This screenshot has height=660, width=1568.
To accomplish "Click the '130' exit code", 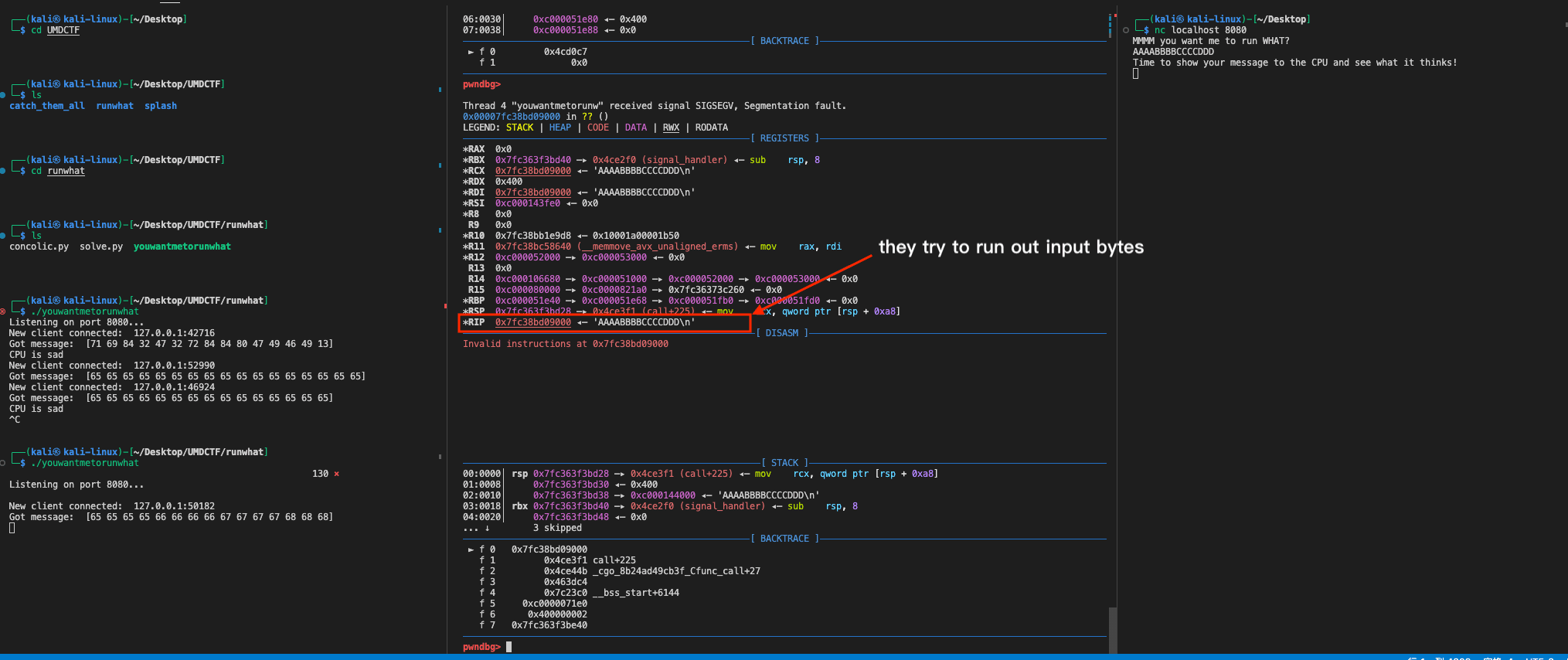I will click(321, 474).
